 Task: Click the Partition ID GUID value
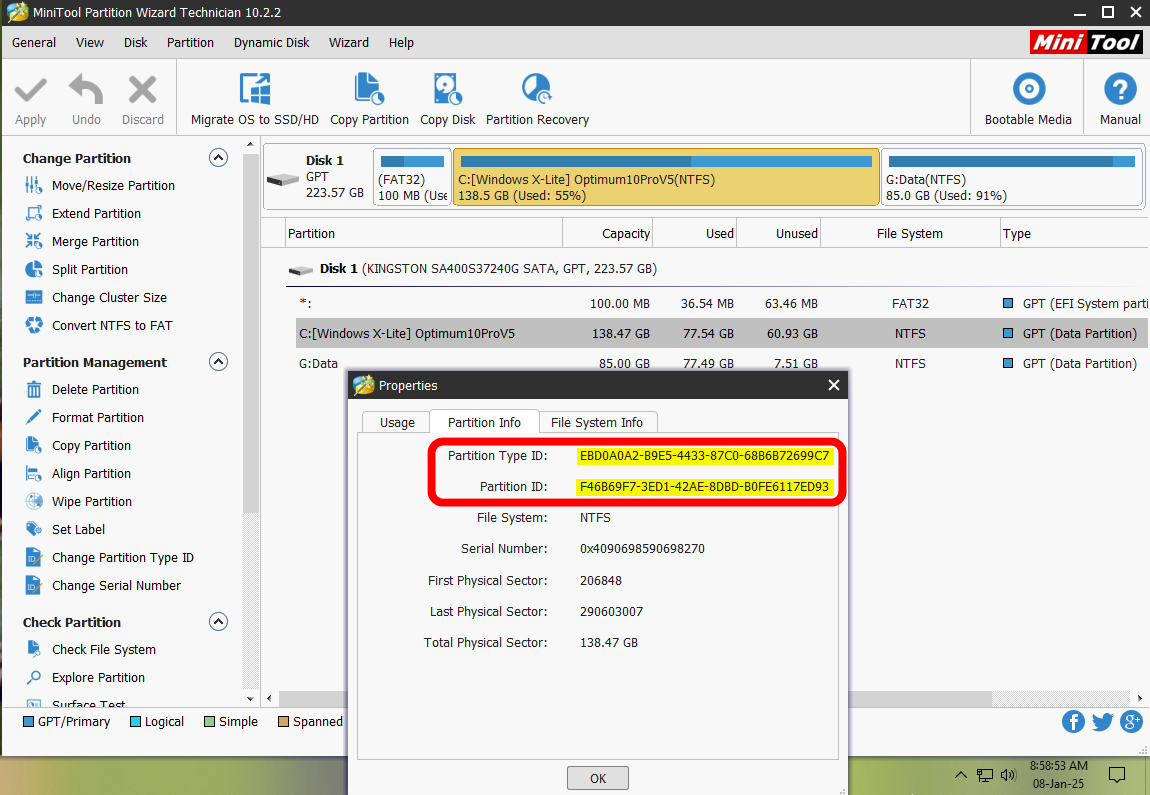pyautogui.click(x=704, y=486)
